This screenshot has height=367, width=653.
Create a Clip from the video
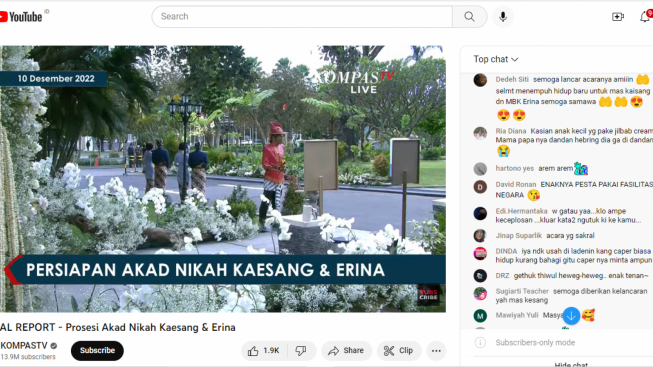pos(399,351)
